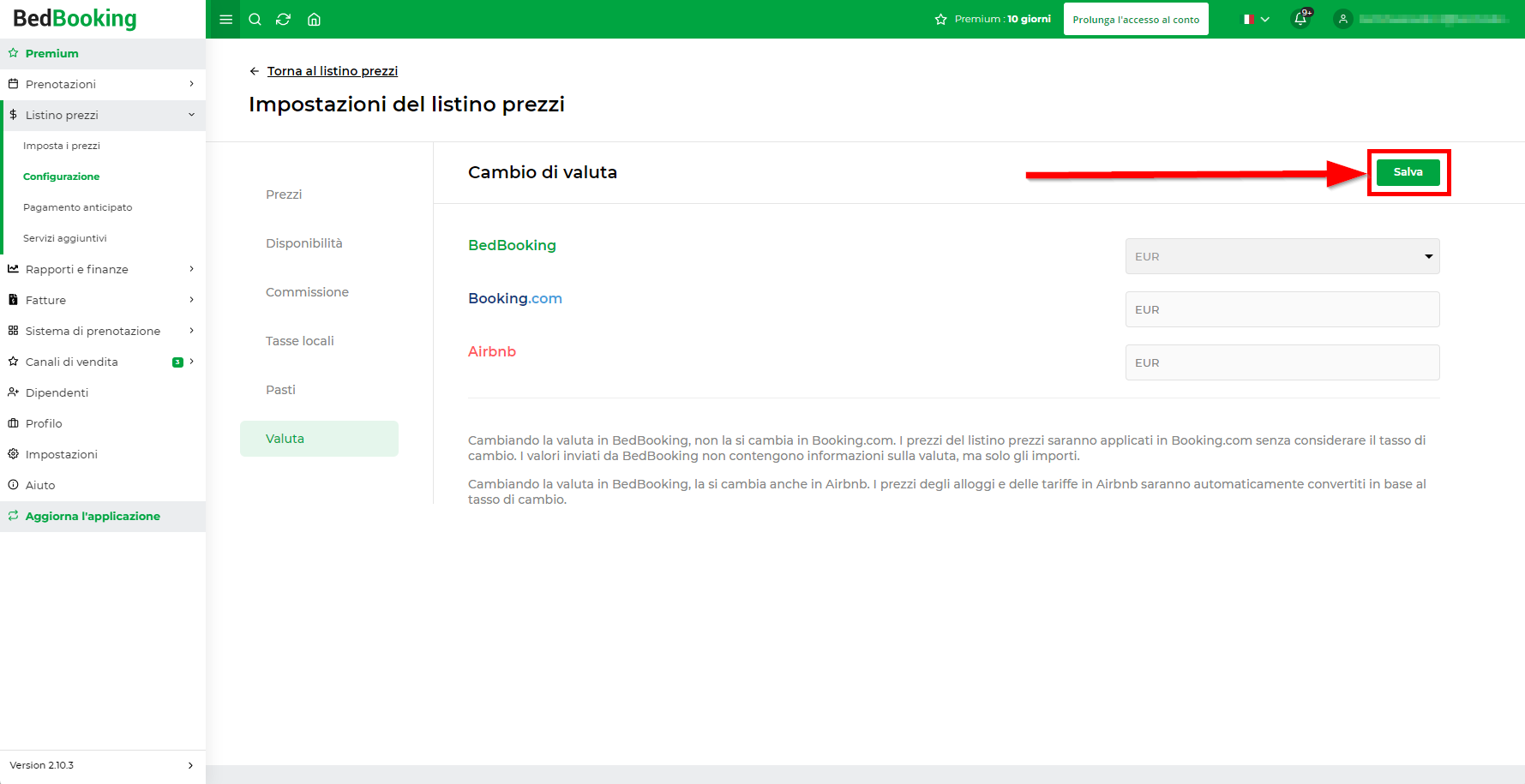The height and width of the screenshot is (784, 1525).
Task: Expand the Canali di vendita chevron
Action: pyautogui.click(x=191, y=362)
